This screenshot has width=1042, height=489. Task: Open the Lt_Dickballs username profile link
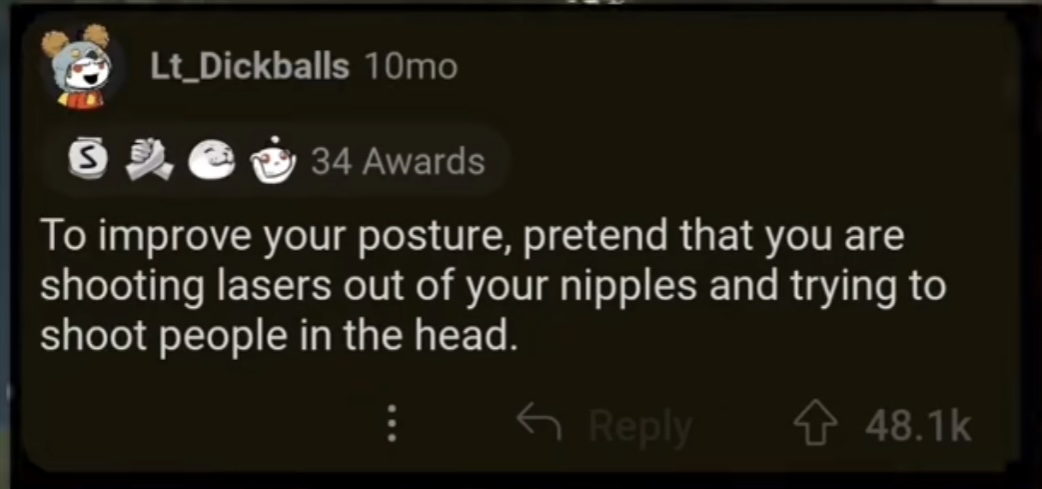[250, 66]
